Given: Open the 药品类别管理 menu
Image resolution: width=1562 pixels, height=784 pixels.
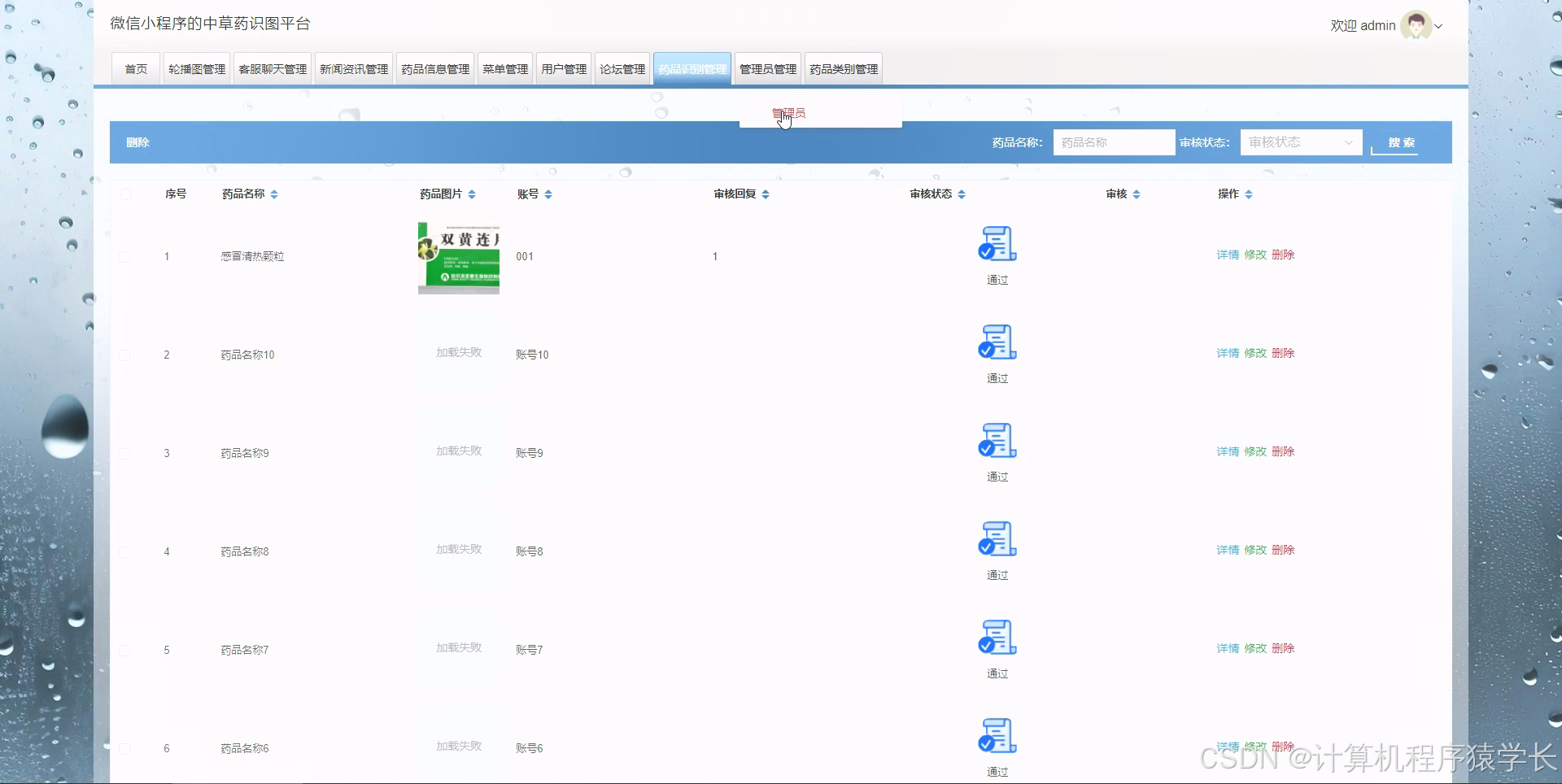Looking at the screenshot, I should coord(844,69).
